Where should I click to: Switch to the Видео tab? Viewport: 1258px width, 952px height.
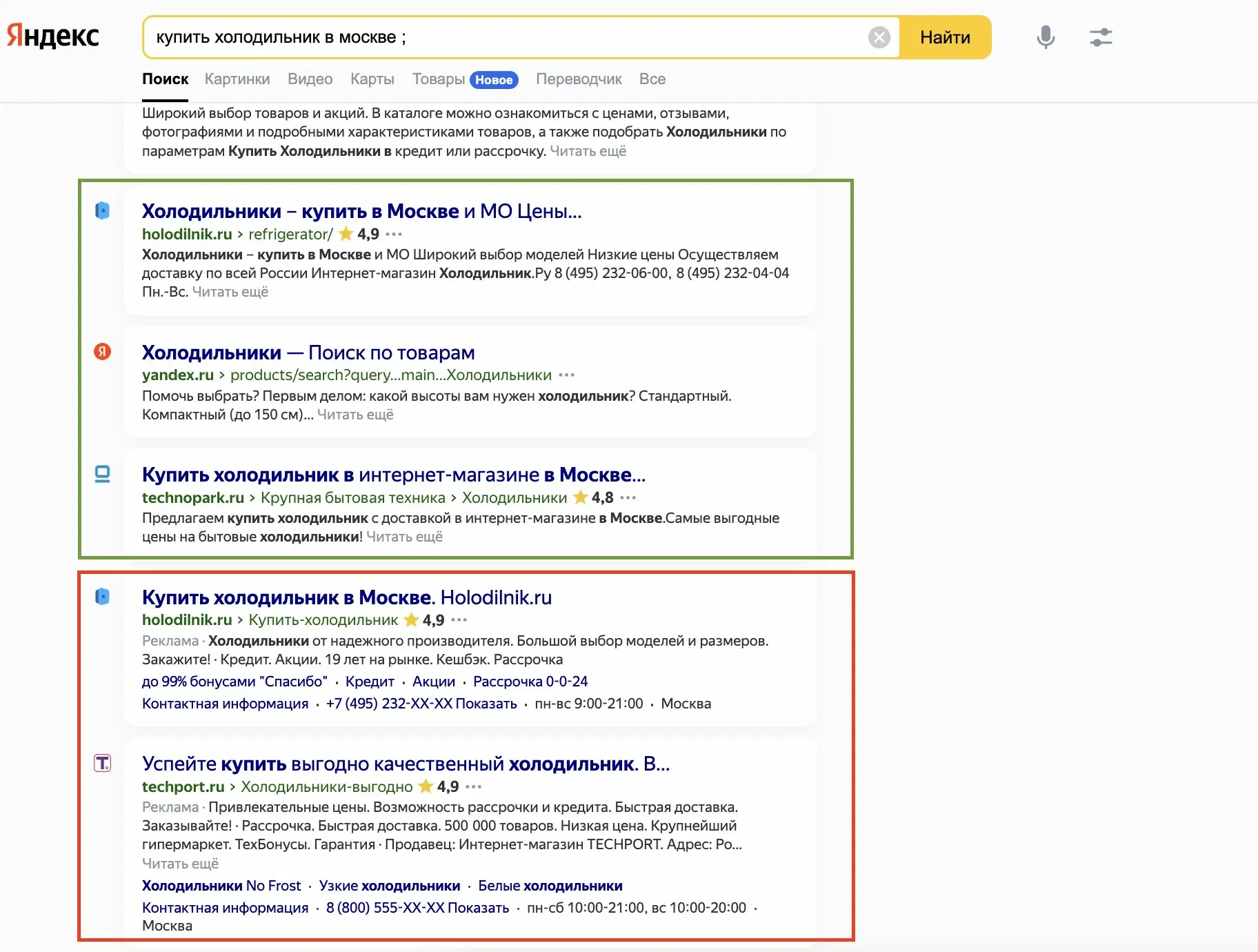(x=309, y=79)
